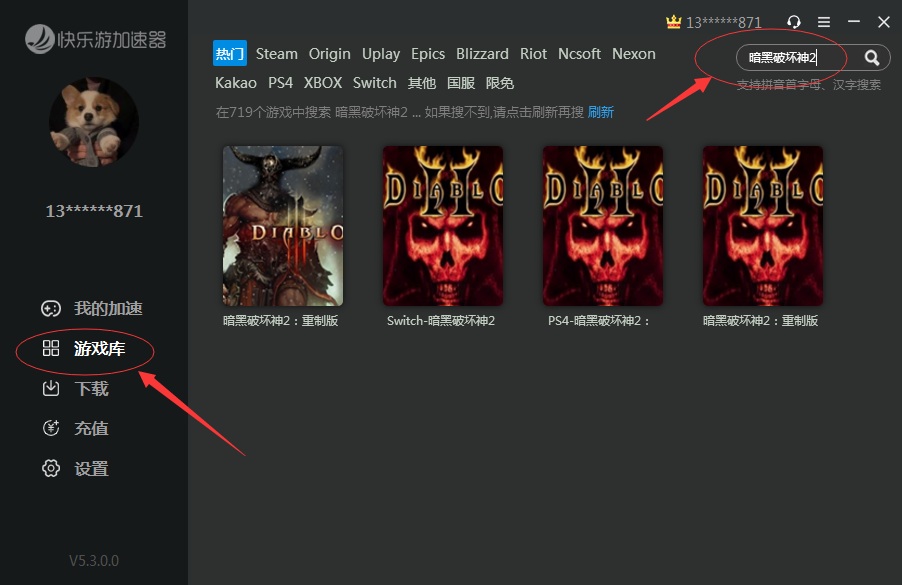Click the 刷新 refresh link
Image resolution: width=902 pixels, height=585 pixels.
pyautogui.click(x=601, y=112)
